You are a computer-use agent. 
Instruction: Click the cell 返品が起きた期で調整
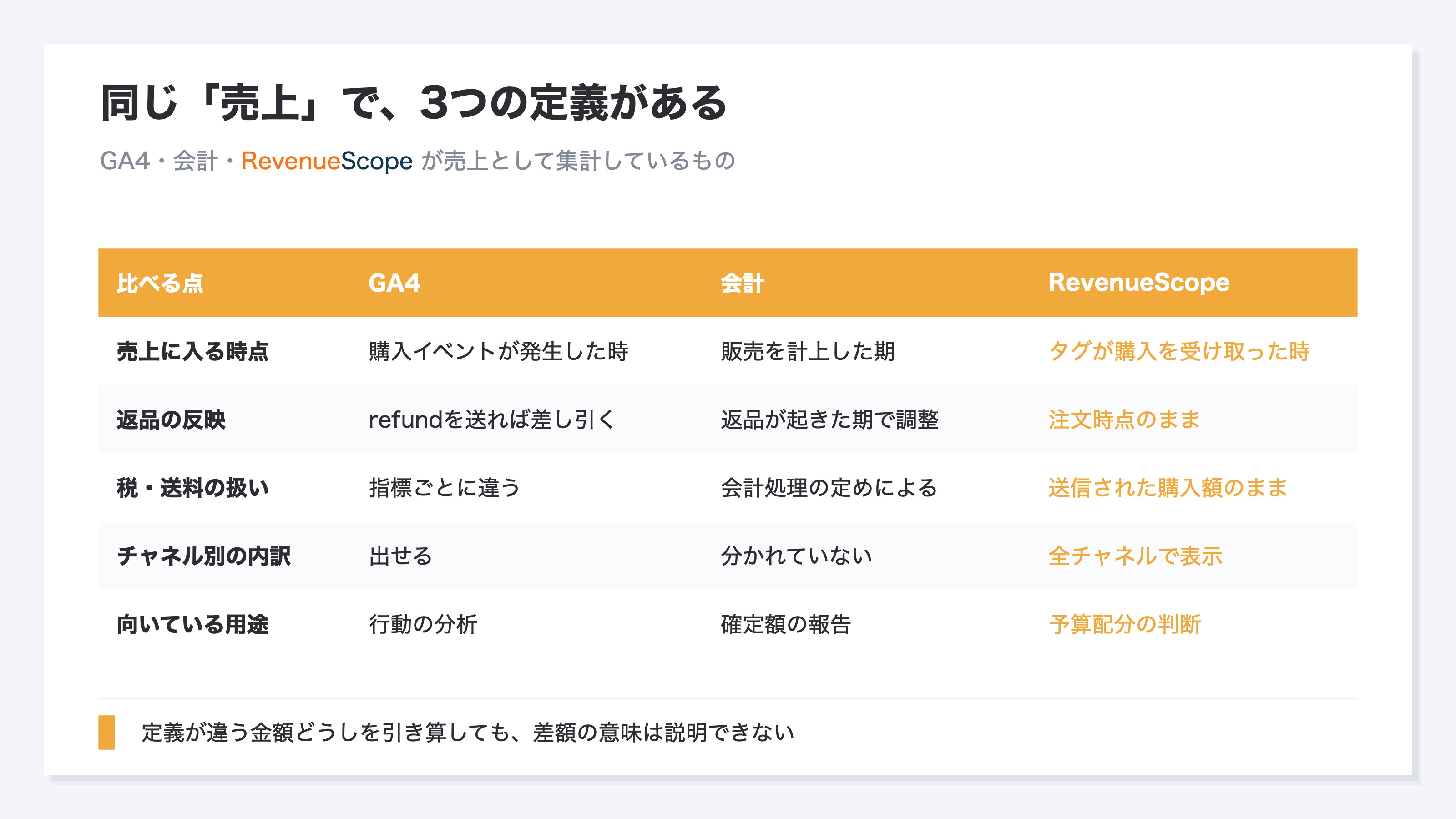[x=830, y=420]
